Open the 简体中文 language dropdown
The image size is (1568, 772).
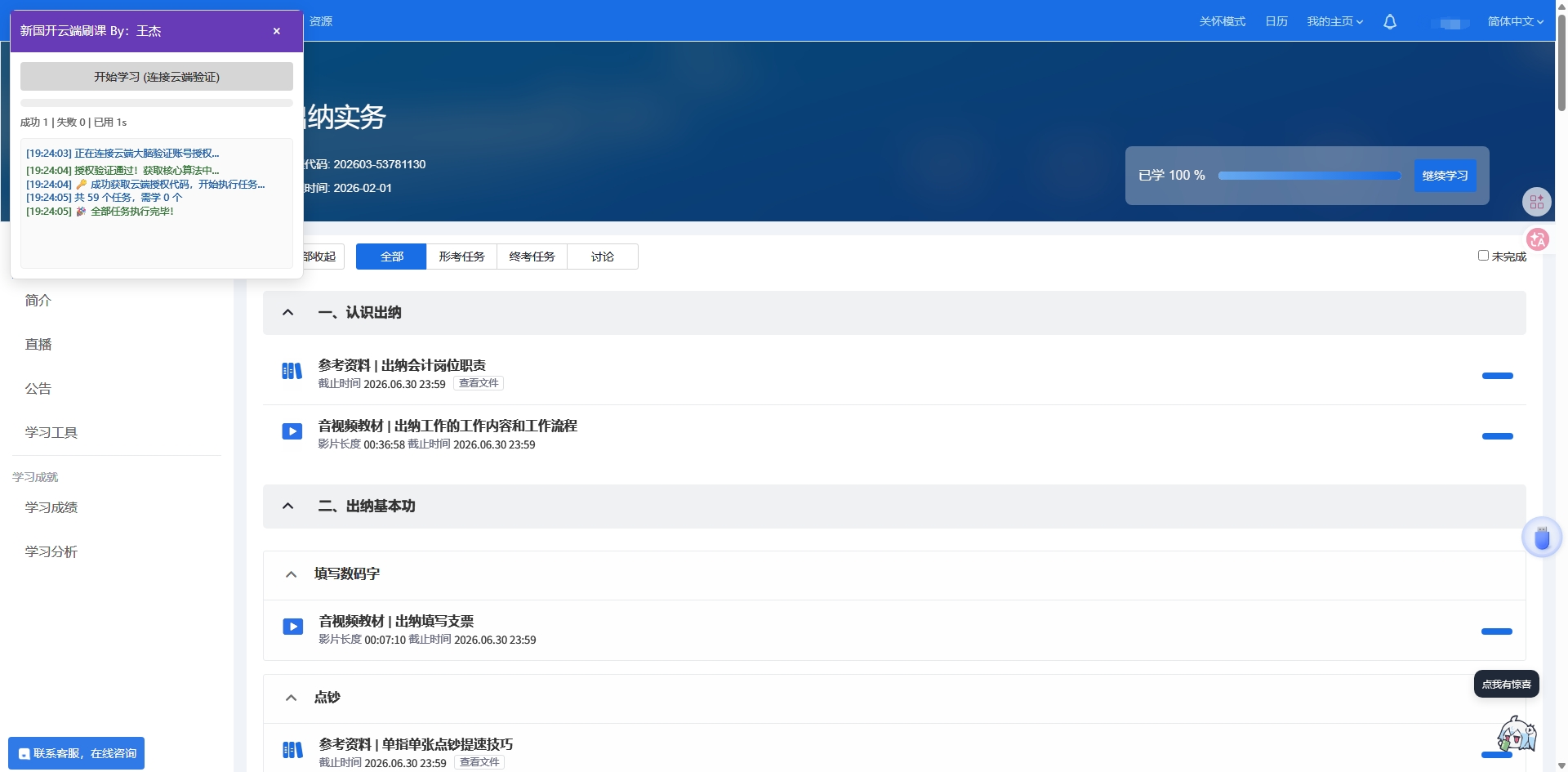pos(1514,22)
